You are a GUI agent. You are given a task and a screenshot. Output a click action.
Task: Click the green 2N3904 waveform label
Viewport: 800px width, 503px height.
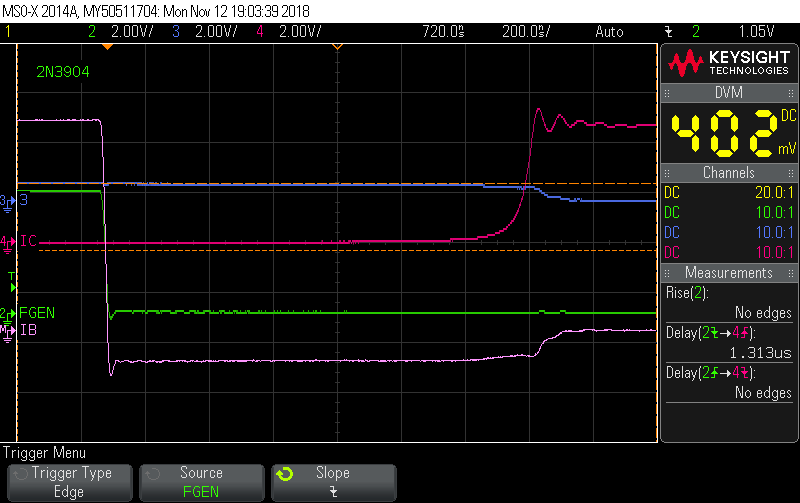click(63, 72)
